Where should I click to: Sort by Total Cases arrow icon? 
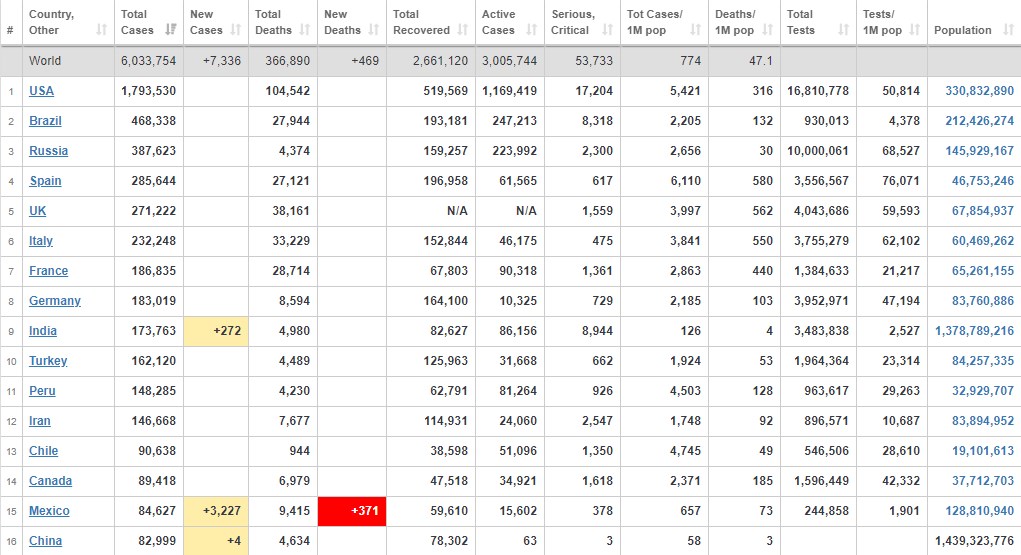171,30
